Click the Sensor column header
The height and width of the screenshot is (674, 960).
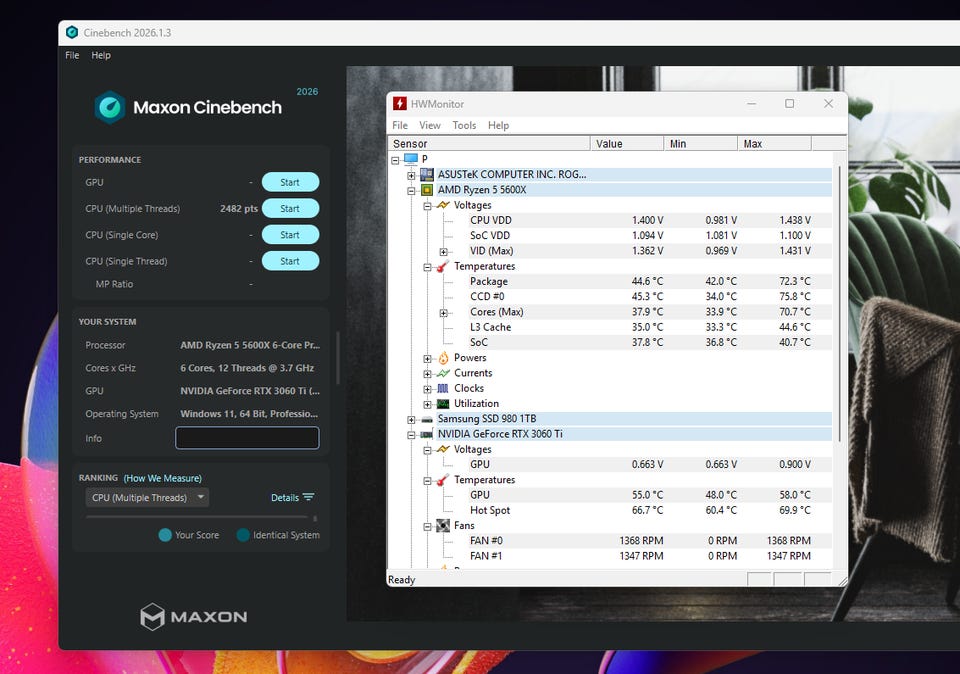tap(489, 144)
